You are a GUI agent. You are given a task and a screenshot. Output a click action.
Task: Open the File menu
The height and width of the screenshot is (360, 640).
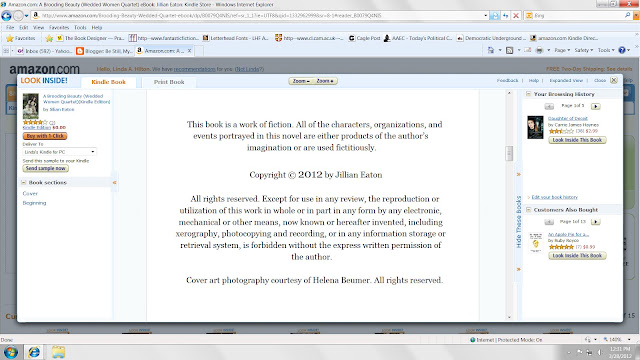(10, 27)
